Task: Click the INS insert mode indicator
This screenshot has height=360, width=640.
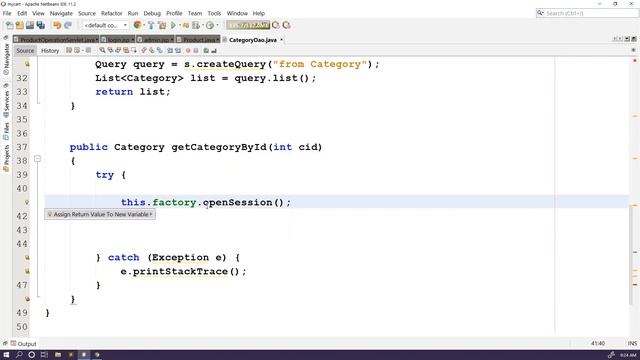Action: pos(632,344)
